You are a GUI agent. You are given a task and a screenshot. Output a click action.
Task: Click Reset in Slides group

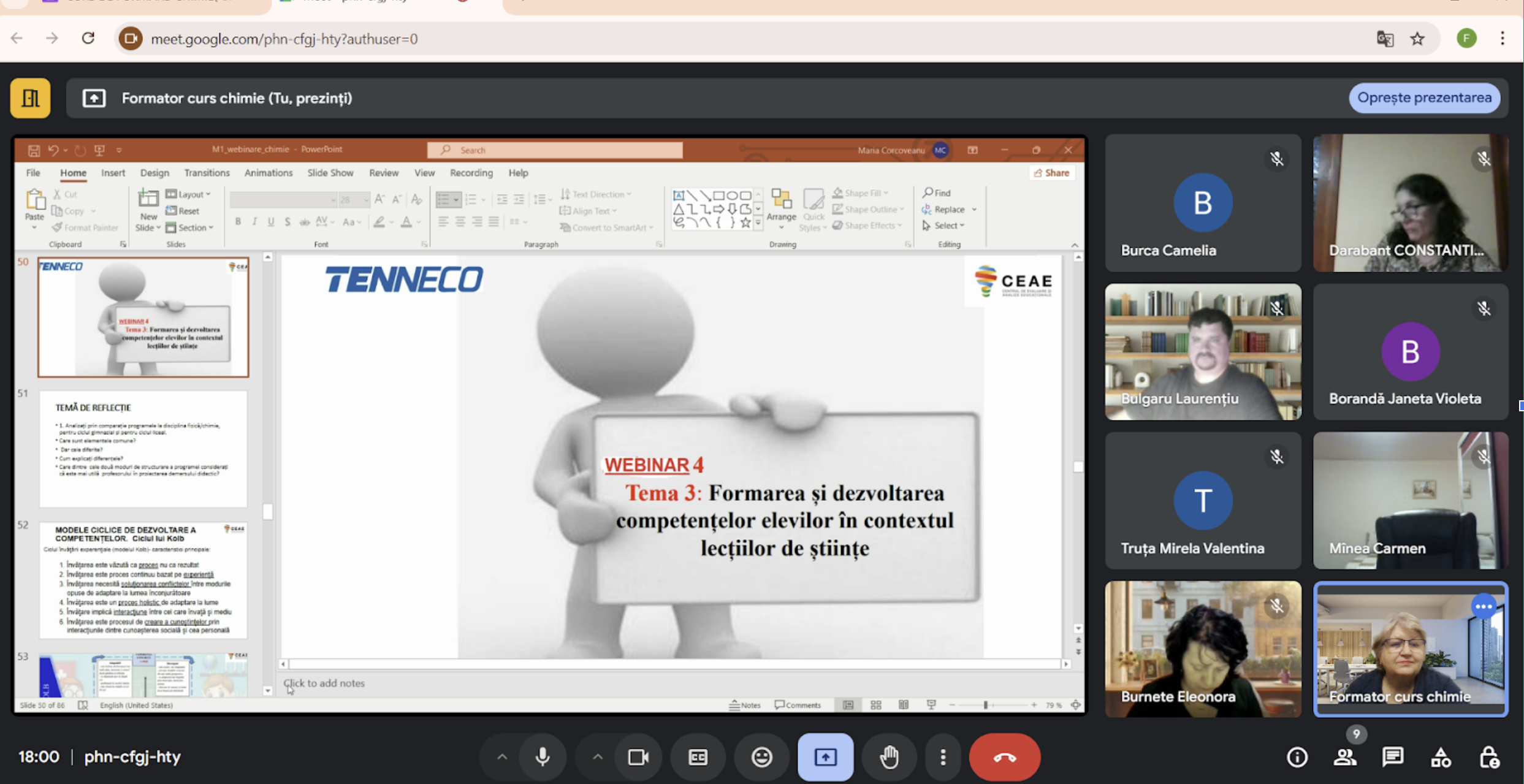click(x=183, y=211)
